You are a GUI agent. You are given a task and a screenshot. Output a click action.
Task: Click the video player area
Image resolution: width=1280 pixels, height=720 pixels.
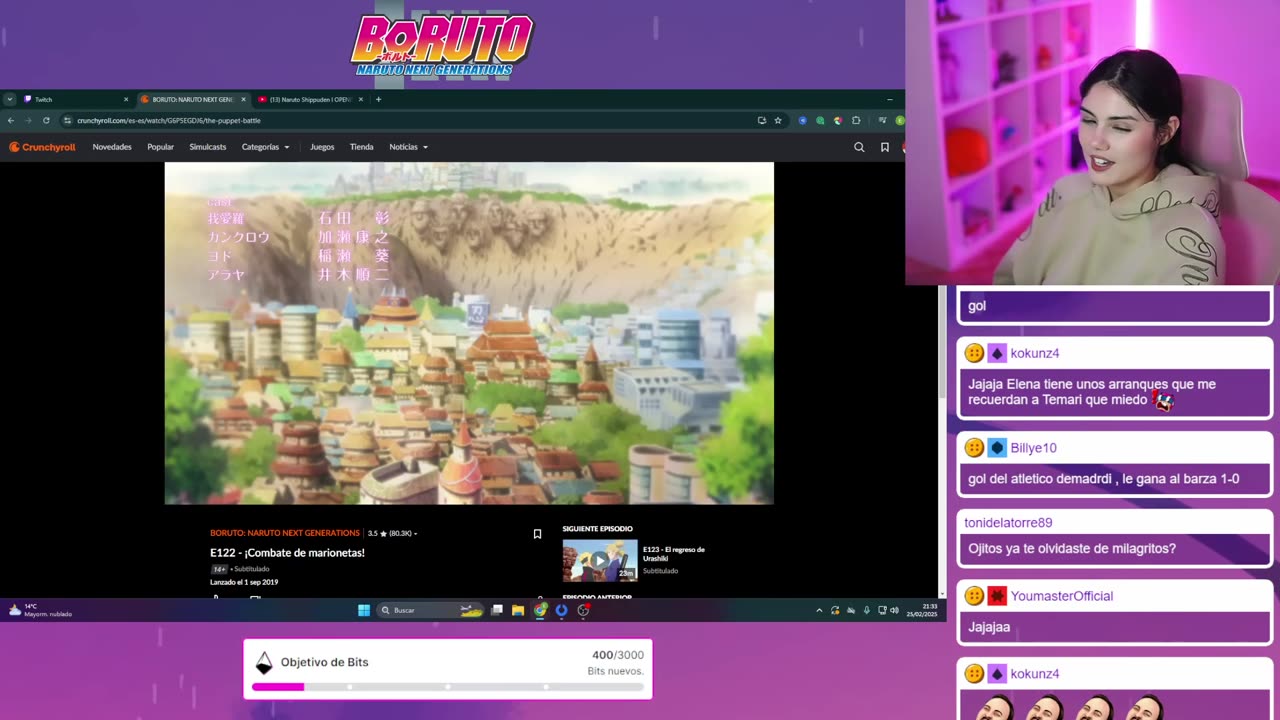[x=469, y=333]
